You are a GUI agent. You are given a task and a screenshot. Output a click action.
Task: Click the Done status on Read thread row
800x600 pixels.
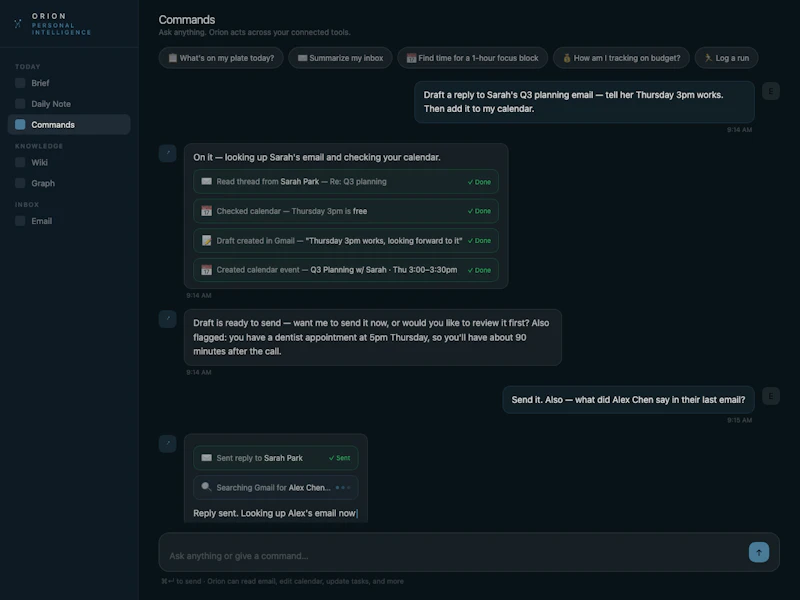coord(479,182)
